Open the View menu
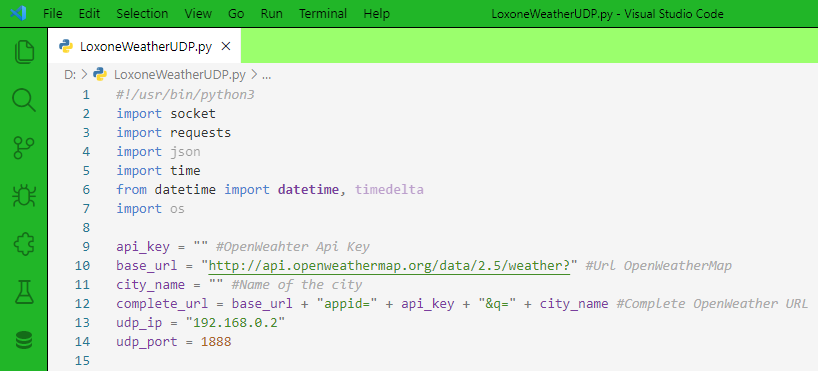The width and height of the screenshot is (818, 371). [198, 14]
